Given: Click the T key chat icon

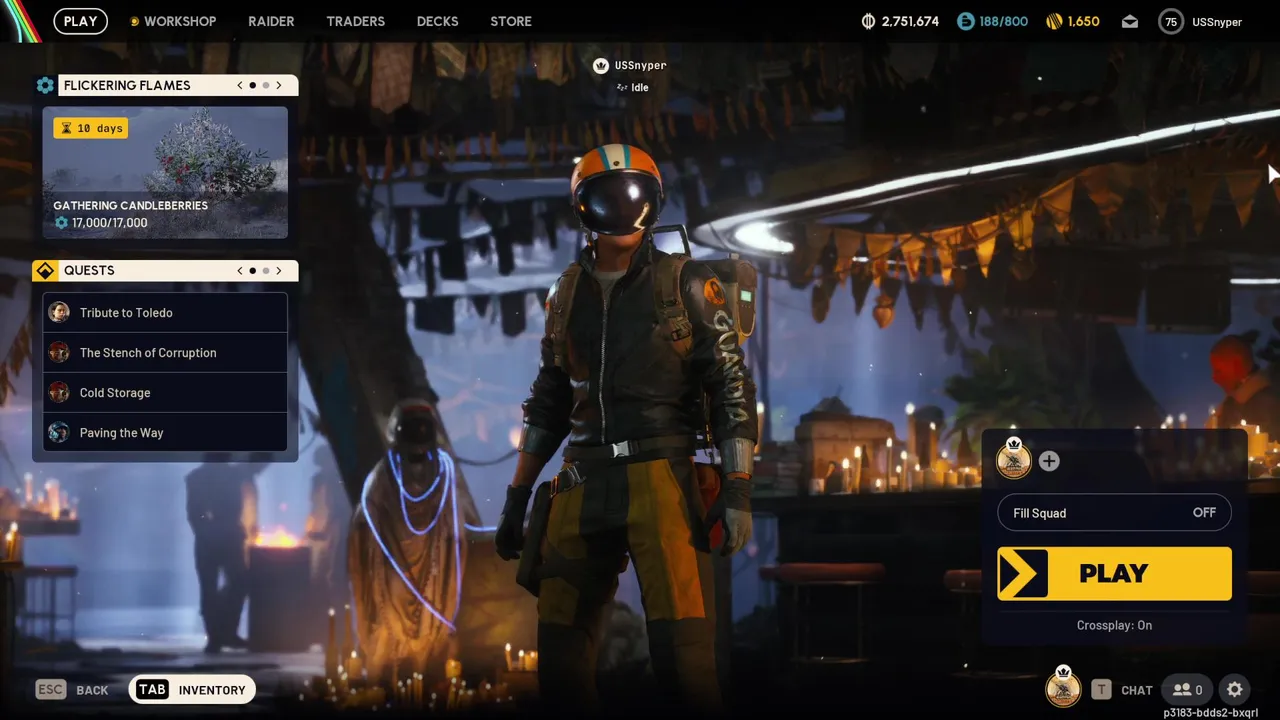Looking at the screenshot, I should pyautogui.click(x=1101, y=689).
